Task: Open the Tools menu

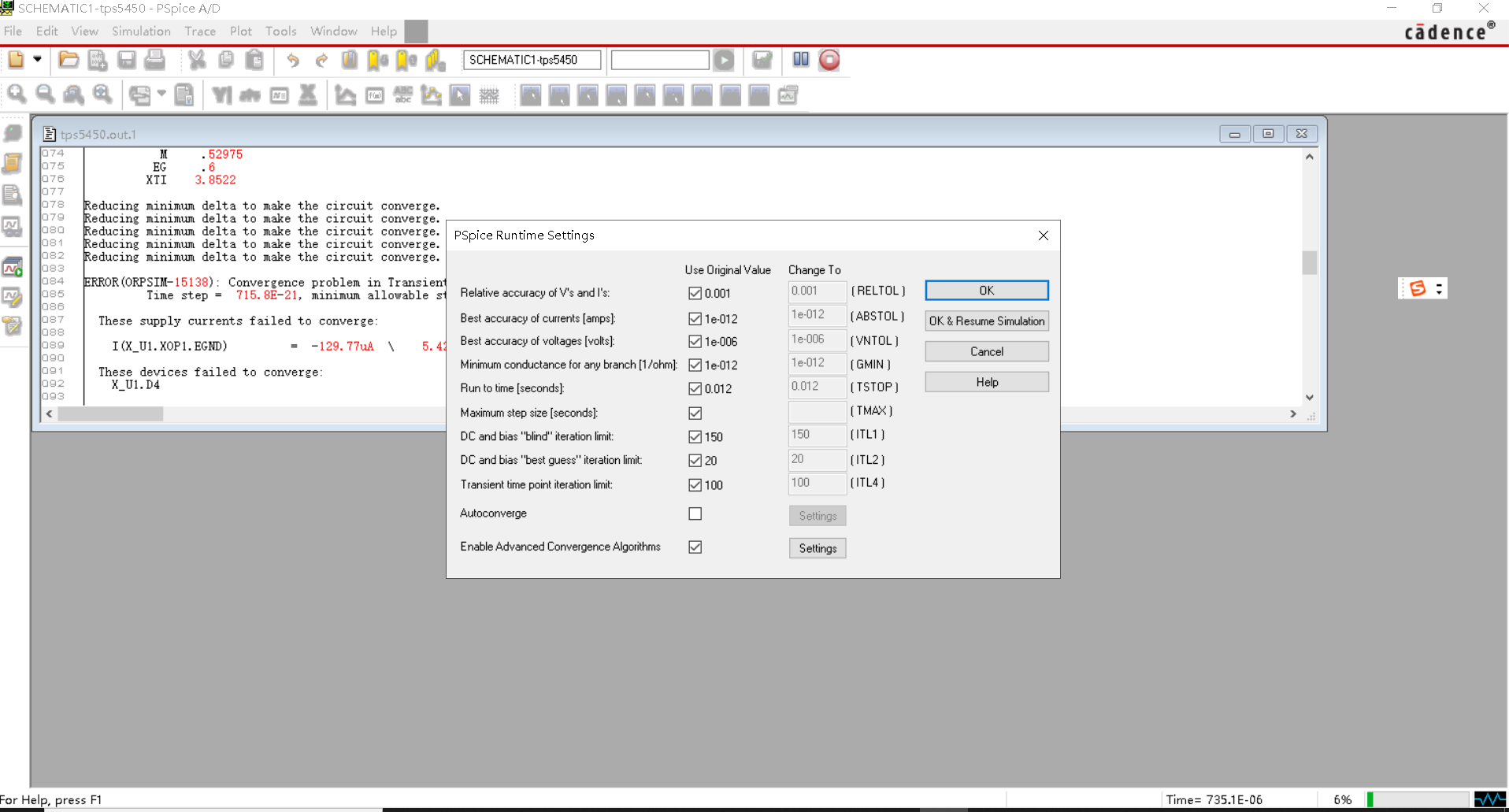Action: [x=280, y=32]
